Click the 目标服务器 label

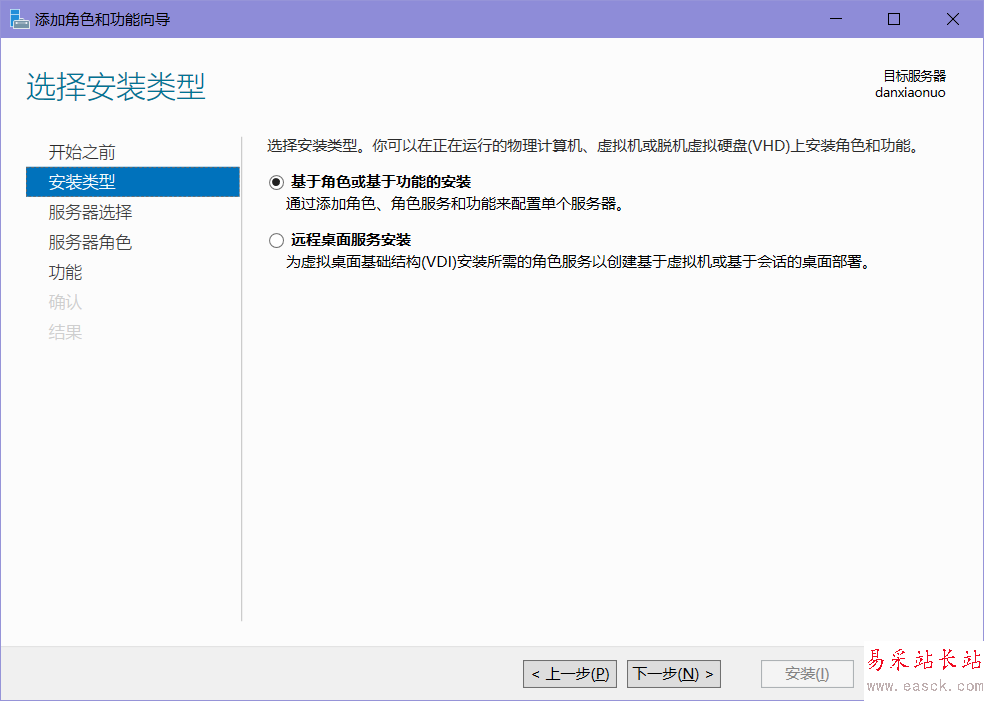tap(914, 76)
